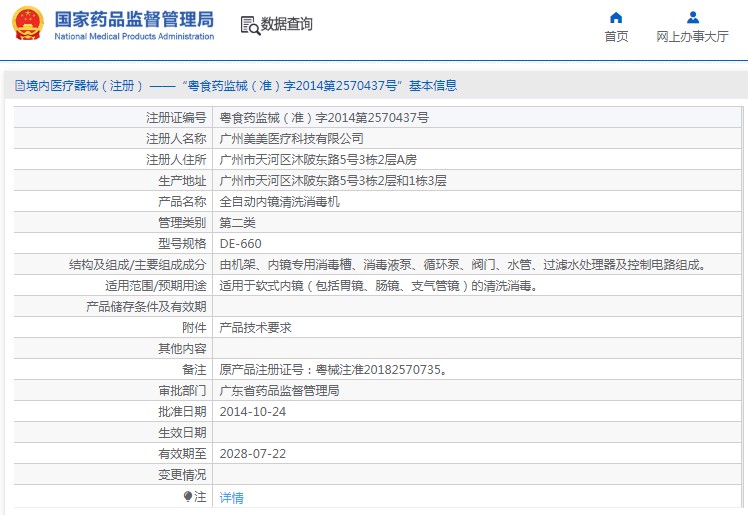Select the 生产地址 address ending in 1栋3层

pyautogui.click(x=332, y=181)
